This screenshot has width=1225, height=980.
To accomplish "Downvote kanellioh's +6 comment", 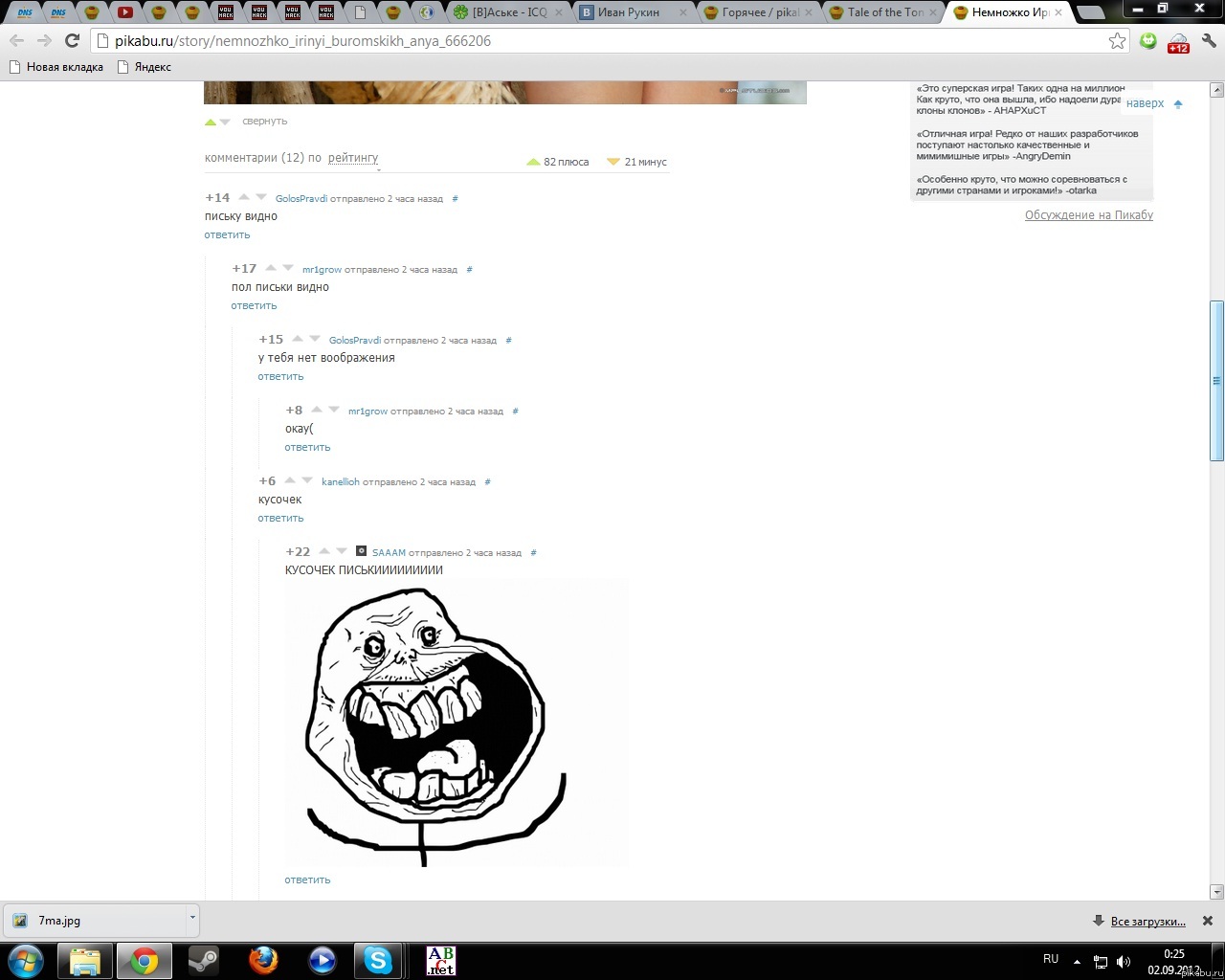I will tap(307, 480).
